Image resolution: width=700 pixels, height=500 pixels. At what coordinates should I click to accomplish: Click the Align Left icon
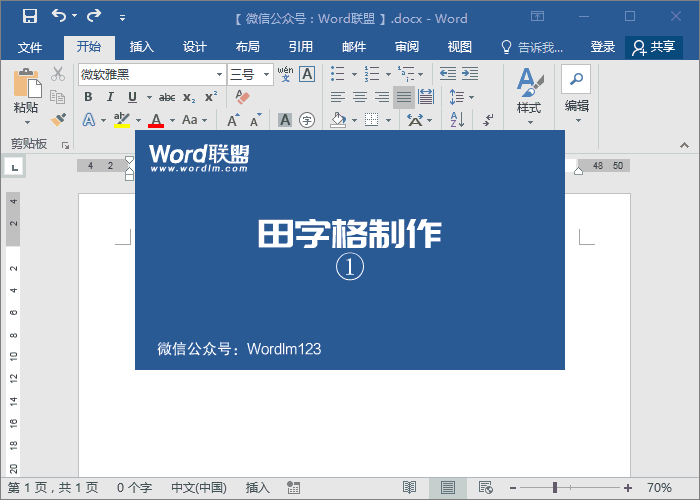[338, 97]
